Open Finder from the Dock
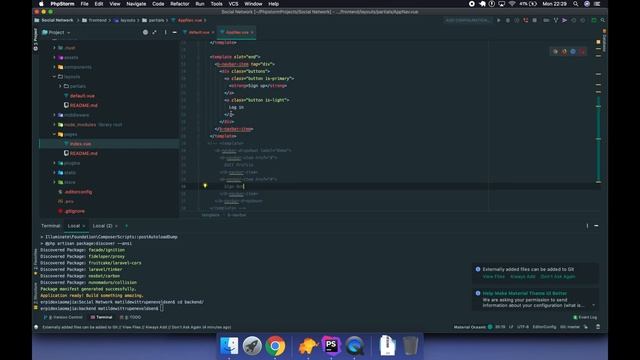This screenshot has height=360, width=640. (229, 346)
